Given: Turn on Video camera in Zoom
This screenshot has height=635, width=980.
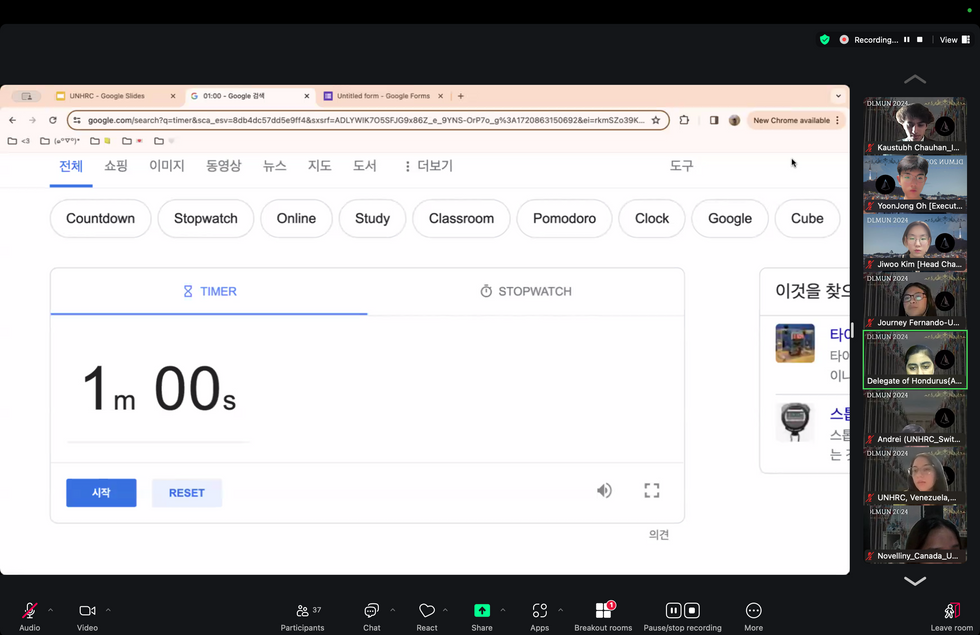Looking at the screenshot, I should [87, 616].
